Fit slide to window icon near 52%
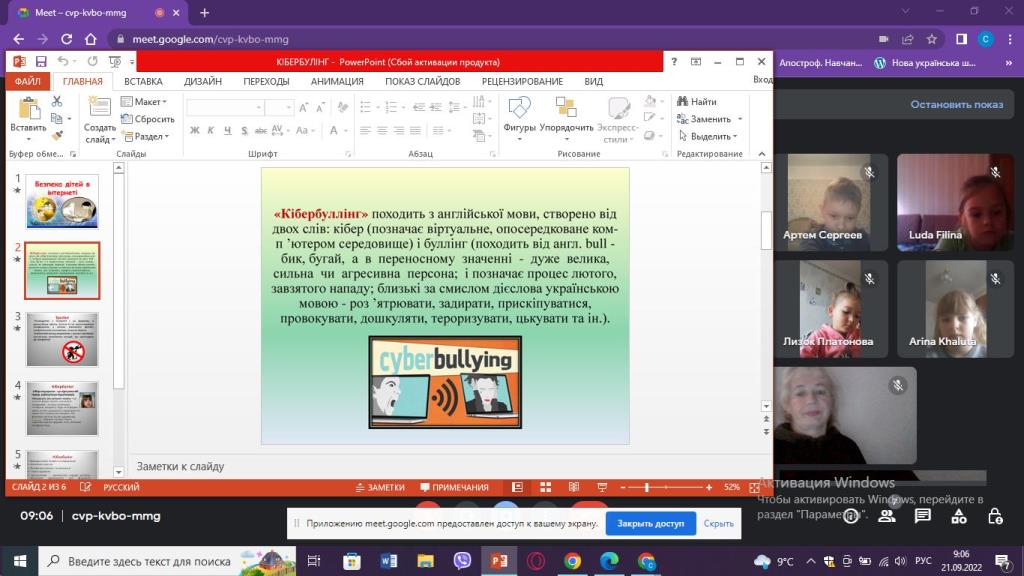Viewport: 1024px width, 576px height. (x=754, y=487)
